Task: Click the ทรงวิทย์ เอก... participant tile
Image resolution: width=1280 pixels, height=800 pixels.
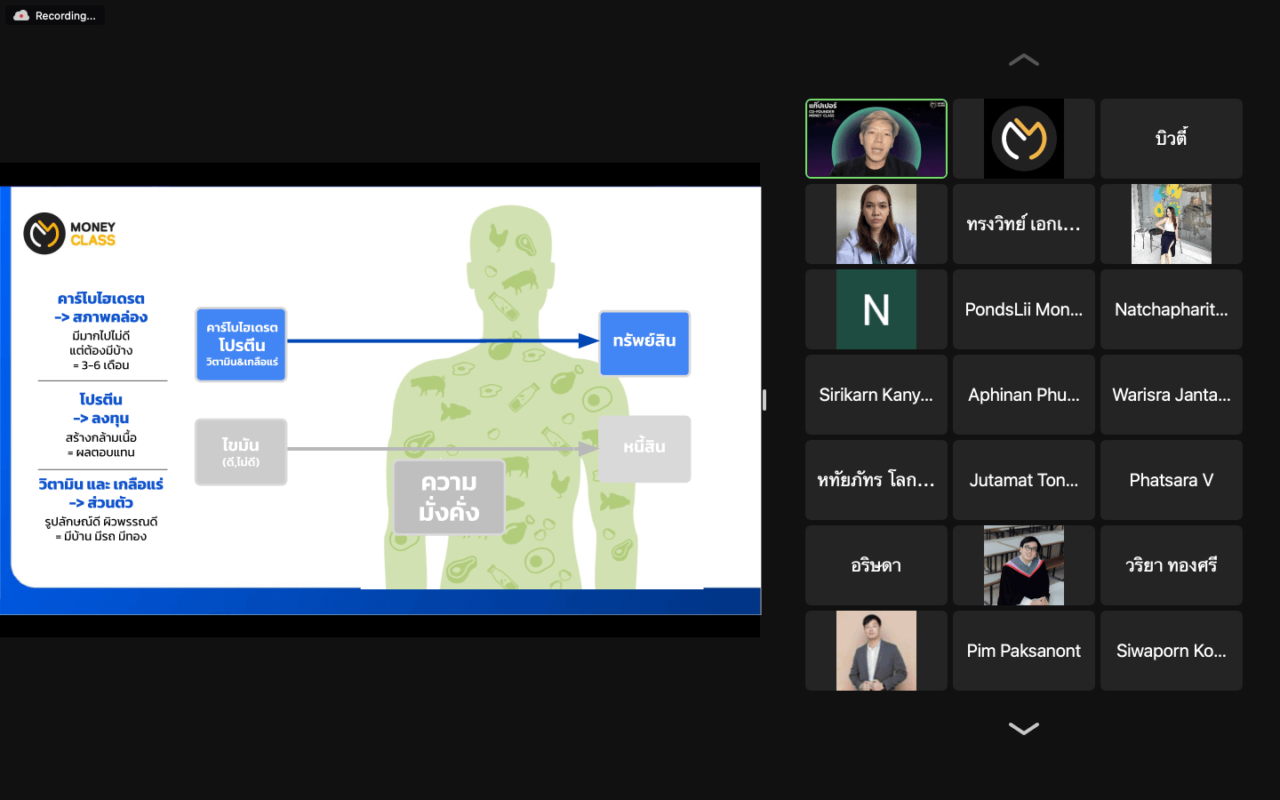Action: (x=1023, y=224)
